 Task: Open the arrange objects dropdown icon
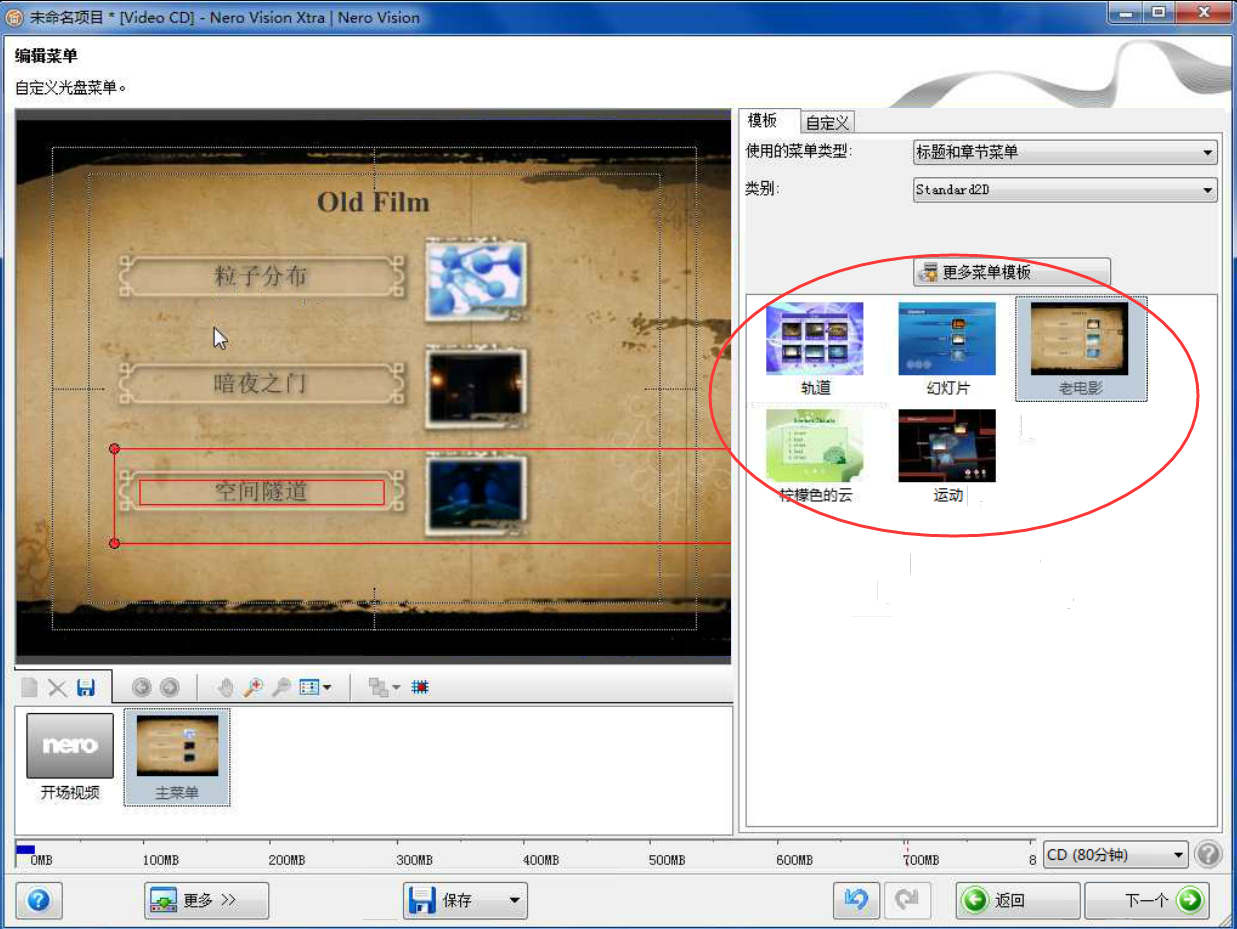click(384, 687)
